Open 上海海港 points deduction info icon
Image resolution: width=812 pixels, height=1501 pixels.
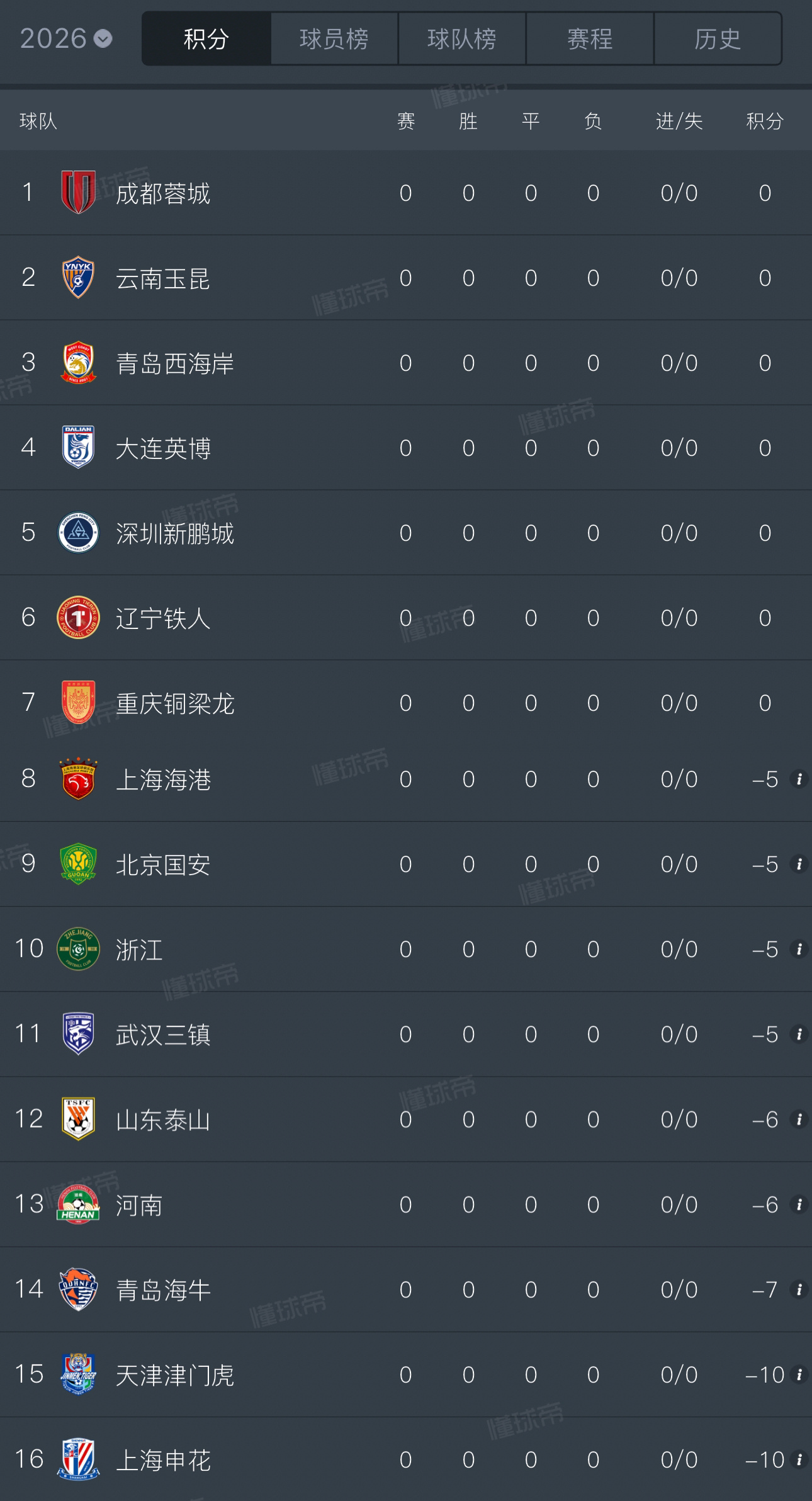tap(799, 779)
